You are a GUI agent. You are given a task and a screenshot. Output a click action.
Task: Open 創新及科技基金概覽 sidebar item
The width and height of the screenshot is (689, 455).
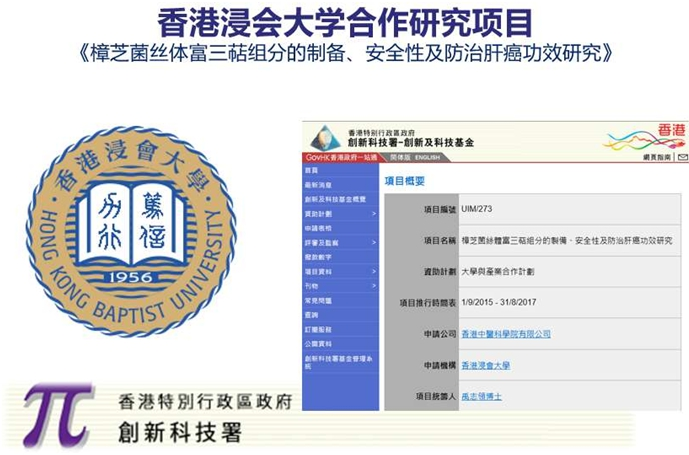point(335,199)
